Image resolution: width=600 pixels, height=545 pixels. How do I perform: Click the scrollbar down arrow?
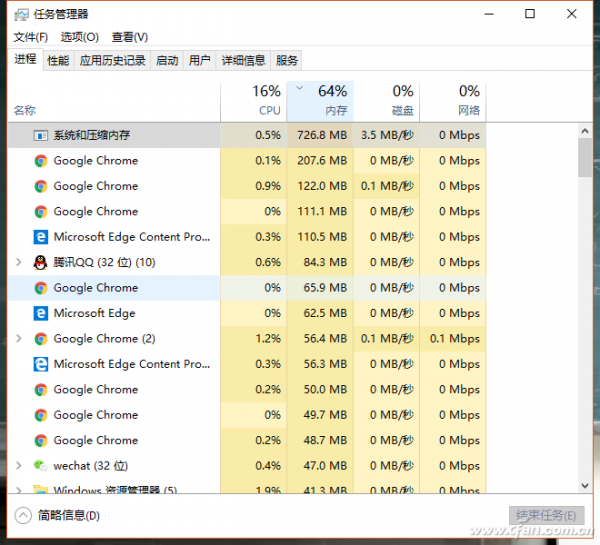(x=585, y=486)
